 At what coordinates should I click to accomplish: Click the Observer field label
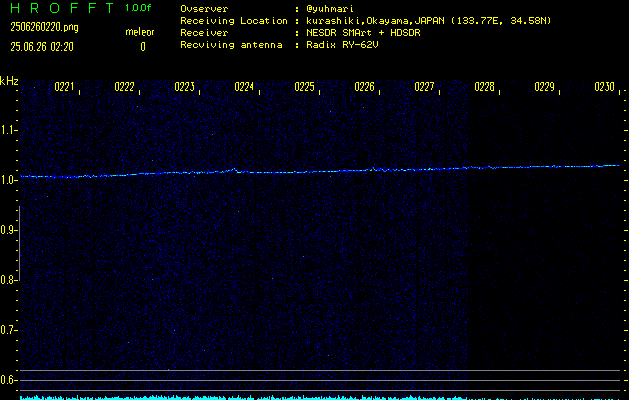(204, 9)
